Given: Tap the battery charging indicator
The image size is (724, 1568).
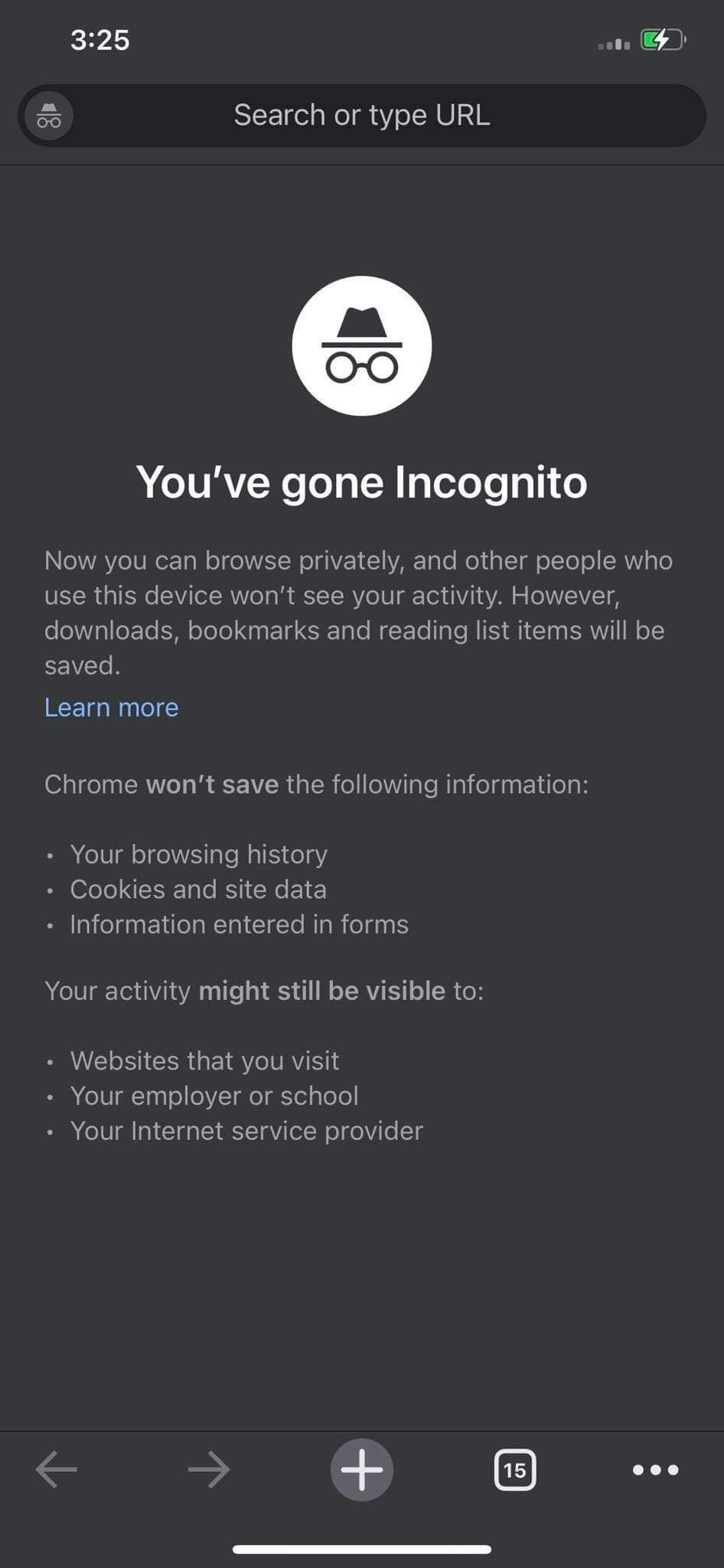Looking at the screenshot, I should coord(663,41).
